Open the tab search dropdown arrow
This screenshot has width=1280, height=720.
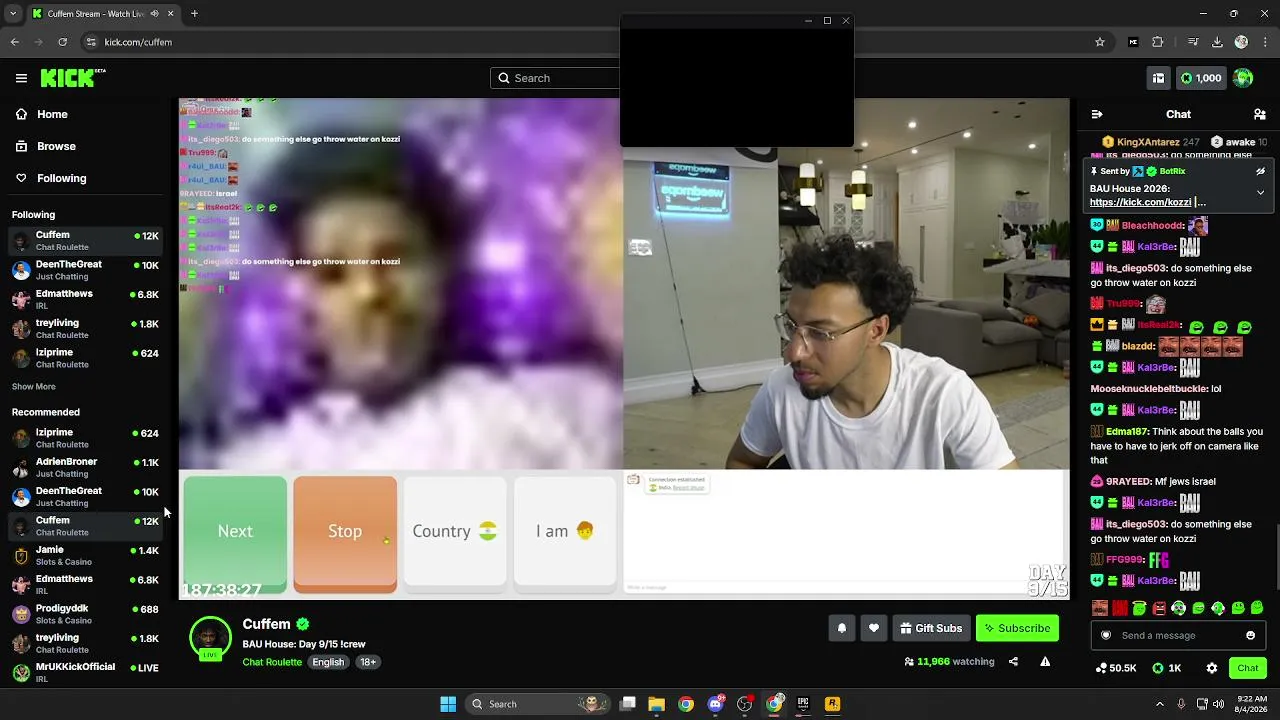[12, 14]
